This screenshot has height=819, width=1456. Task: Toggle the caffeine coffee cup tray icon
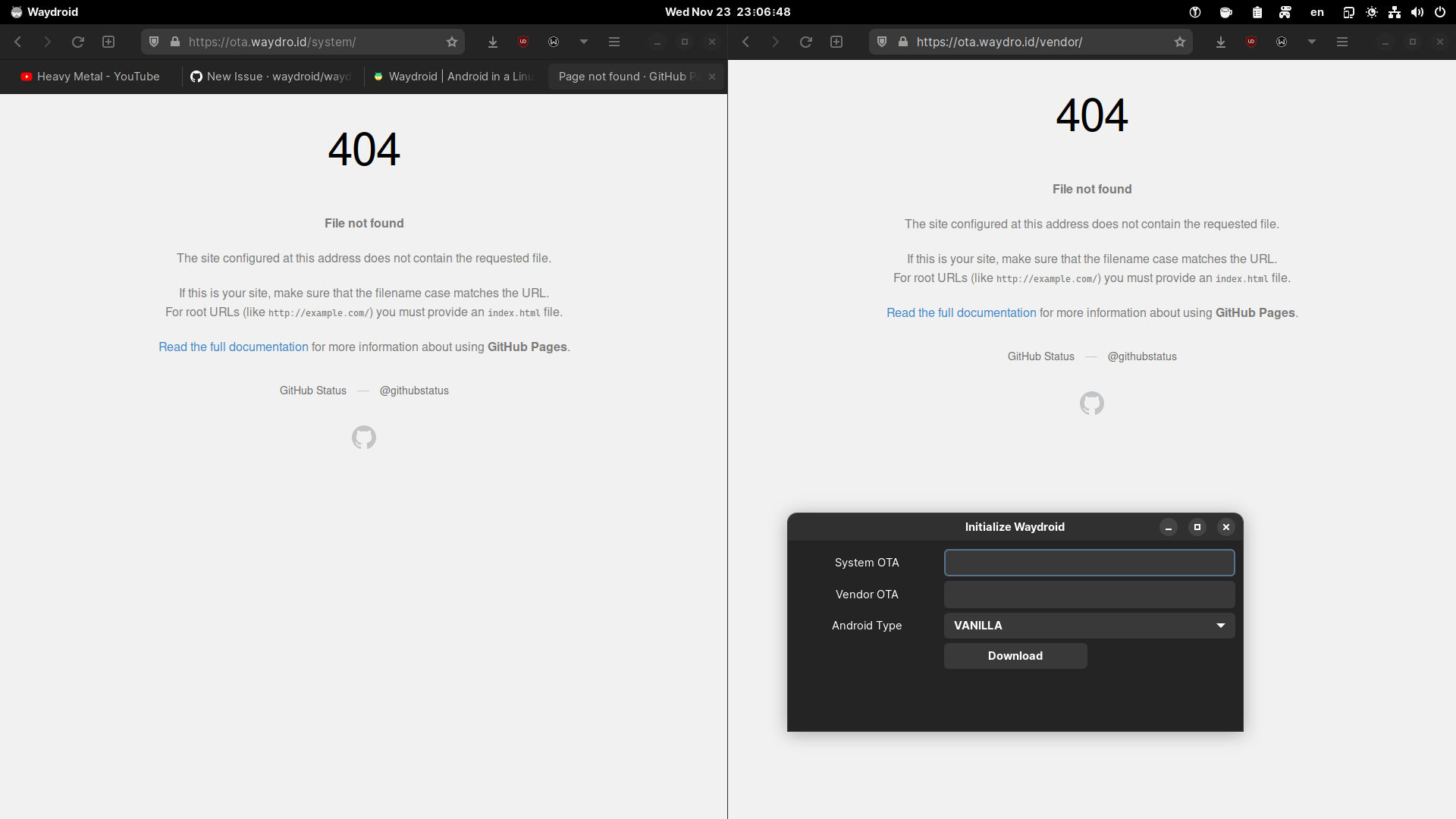pos(1226,12)
